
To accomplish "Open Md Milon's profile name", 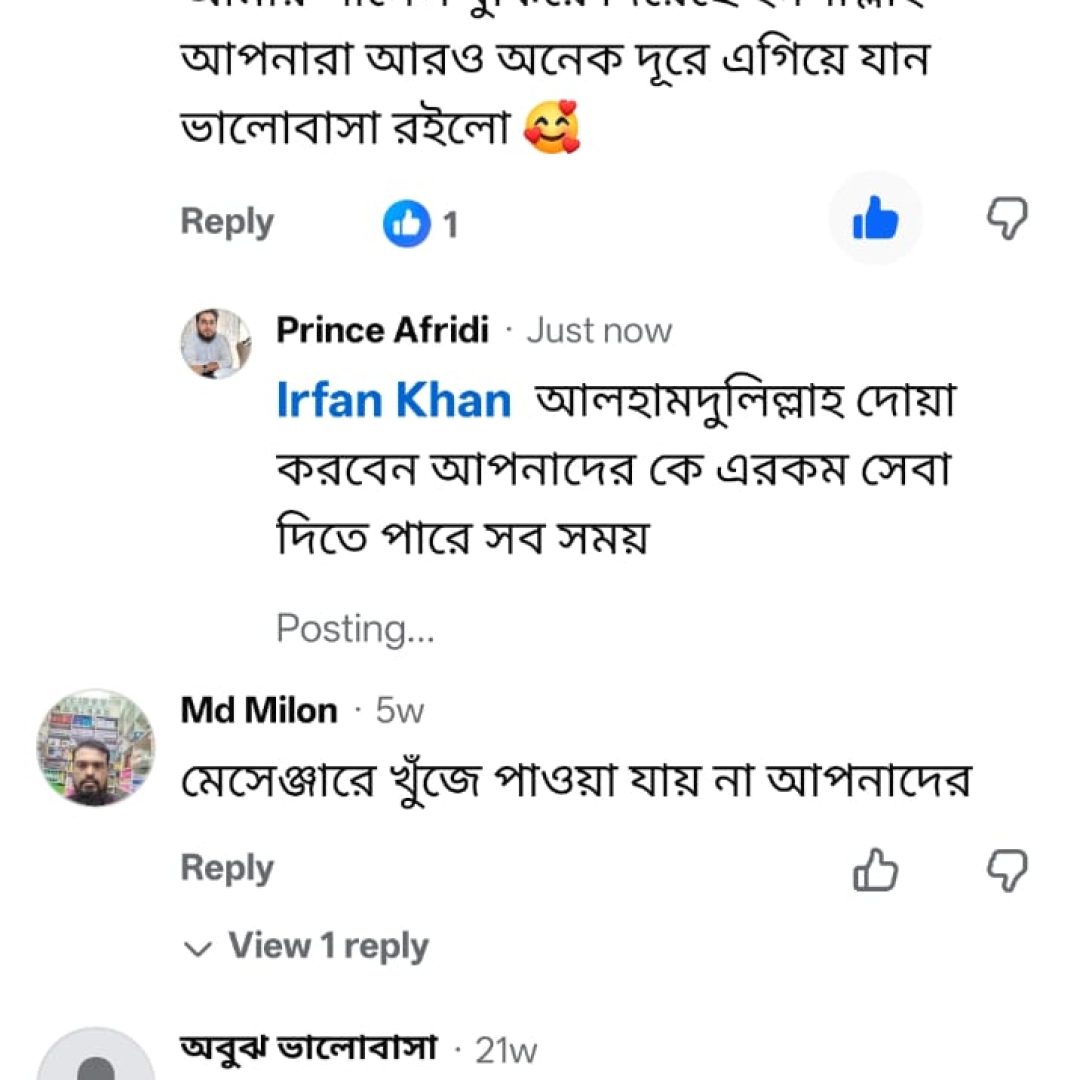I will point(259,710).
